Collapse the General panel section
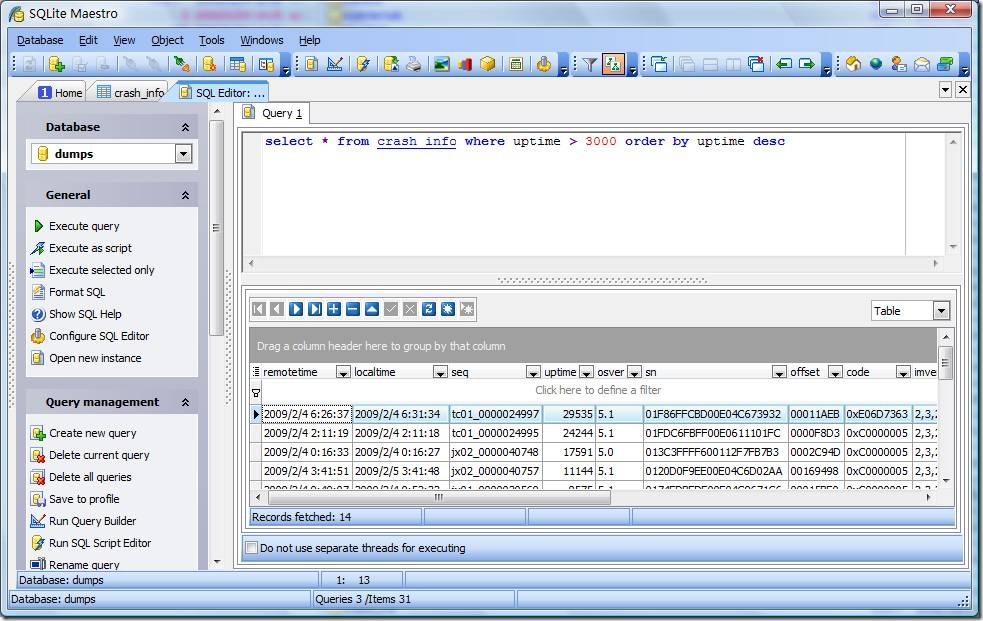 coord(186,196)
